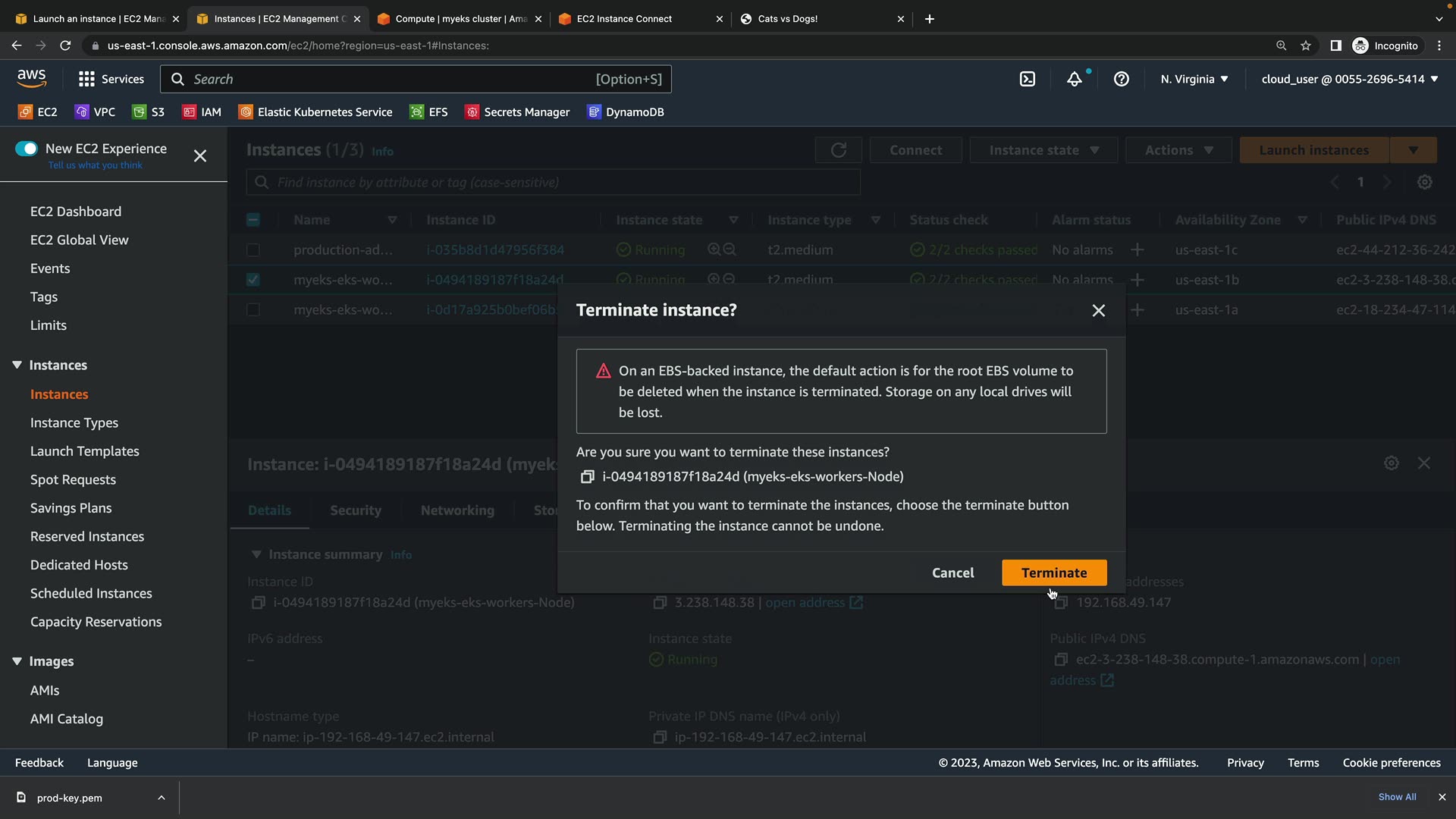Click the help question mark icon
Screen dimensions: 1456x819
[1122, 79]
